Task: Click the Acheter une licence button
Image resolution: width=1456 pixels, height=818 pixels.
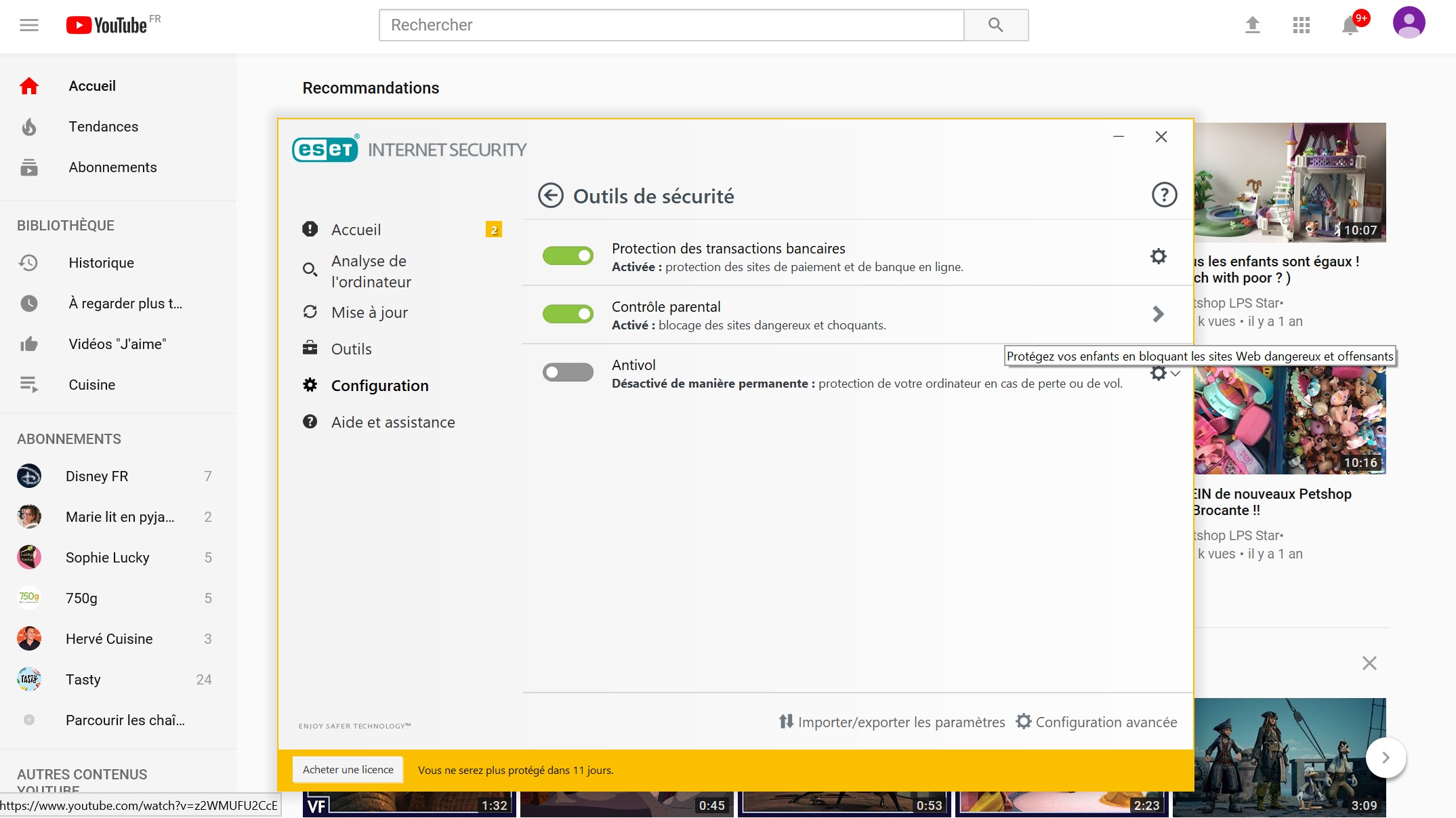Action: point(348,770)
